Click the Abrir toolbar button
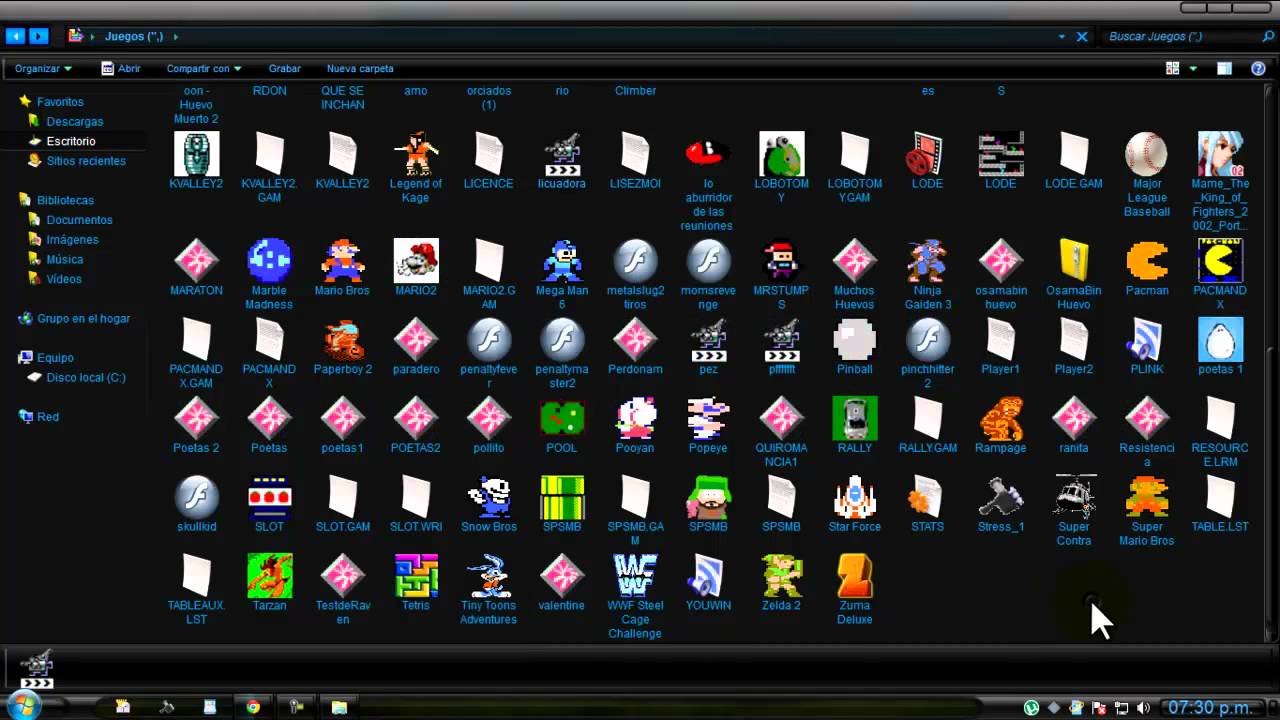1280x720 pixels. [121, 69]
